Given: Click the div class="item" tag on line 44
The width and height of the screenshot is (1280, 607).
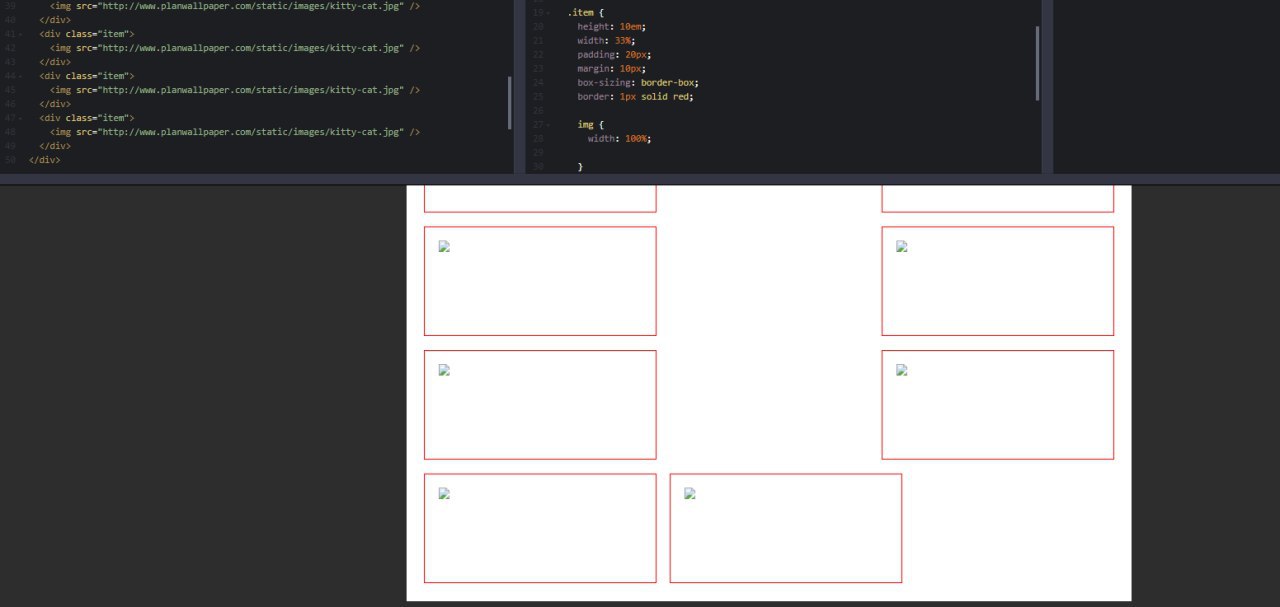Looking at the screenshot, I should (x=87, y=76).
